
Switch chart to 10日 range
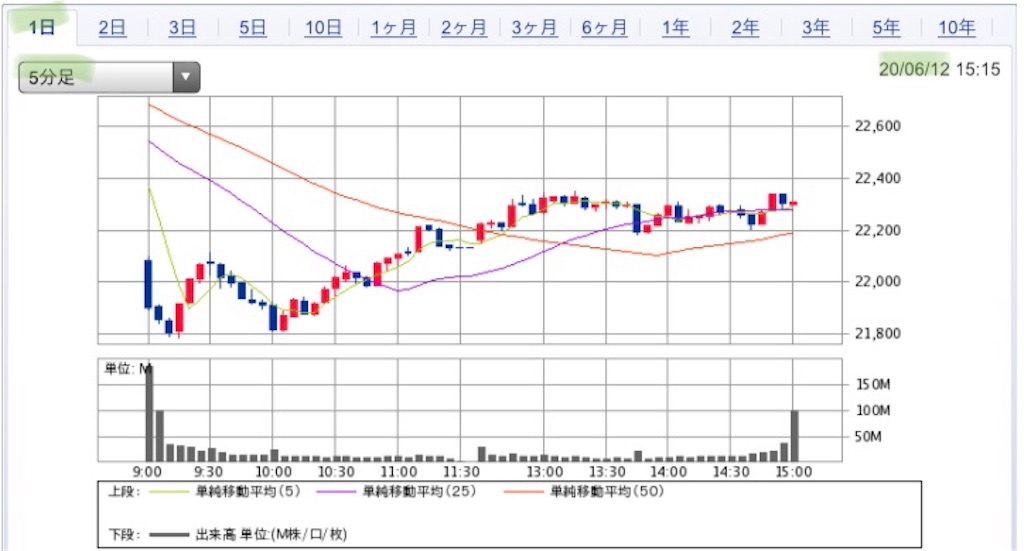[323, 27]
